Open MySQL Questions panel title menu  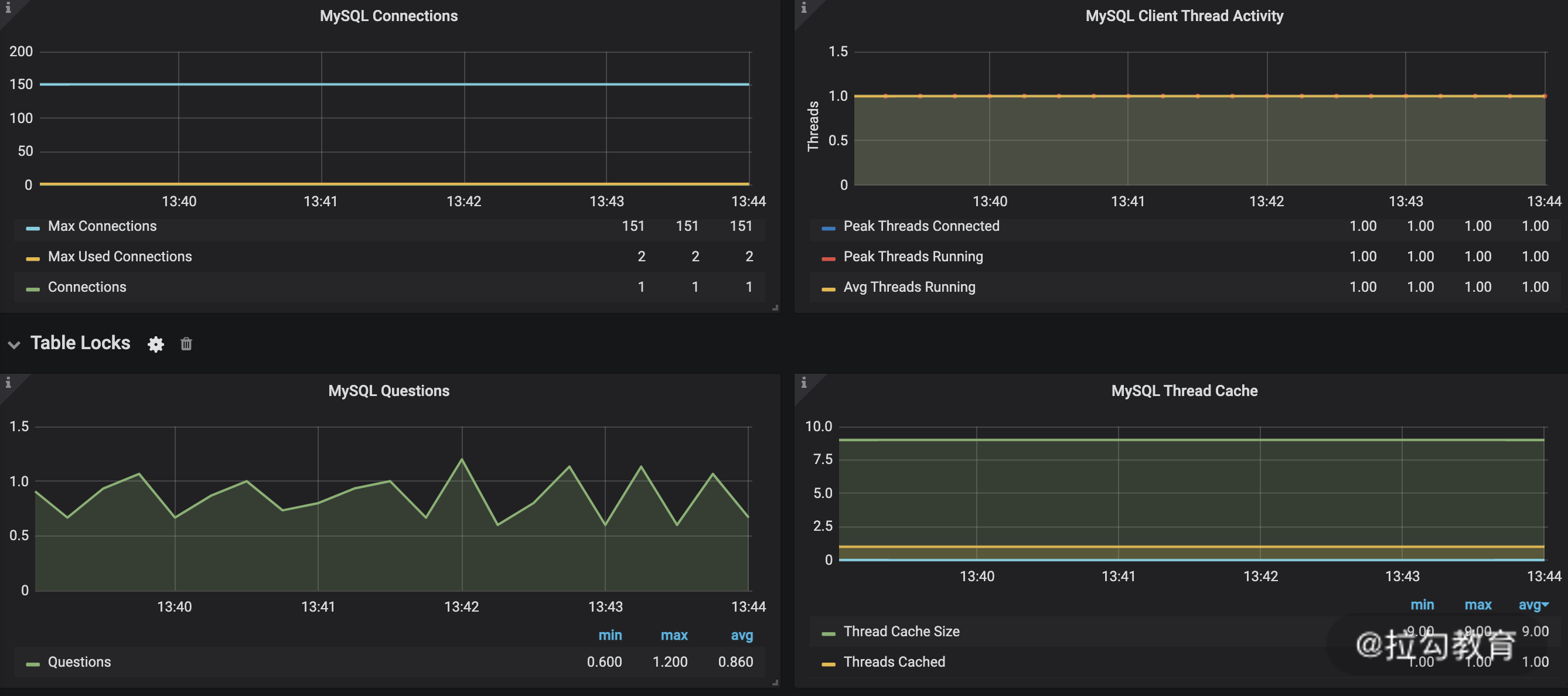point(388,391)
